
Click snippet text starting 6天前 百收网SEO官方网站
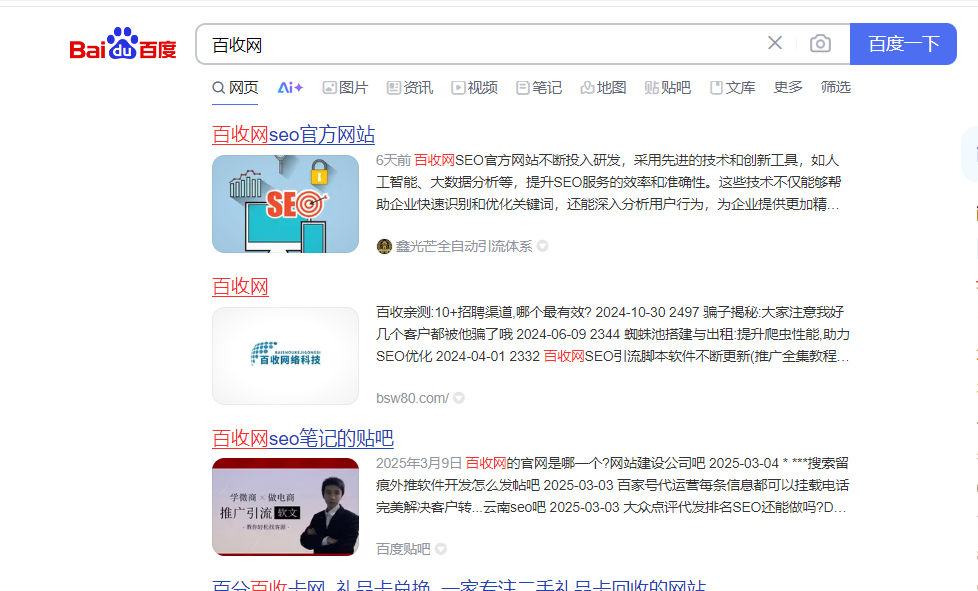point(609,182)
